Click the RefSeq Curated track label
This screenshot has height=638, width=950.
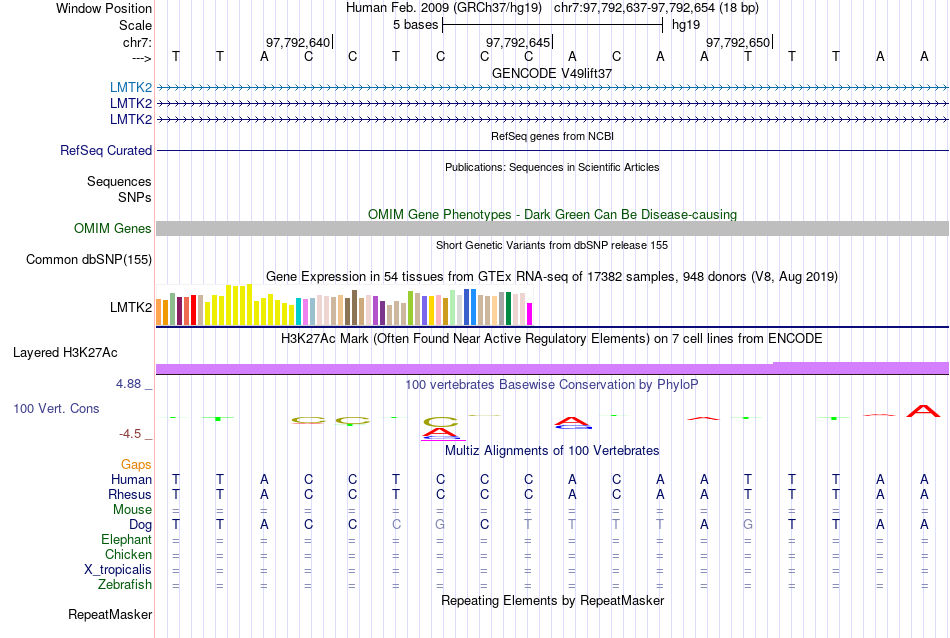tap(106, 150)
